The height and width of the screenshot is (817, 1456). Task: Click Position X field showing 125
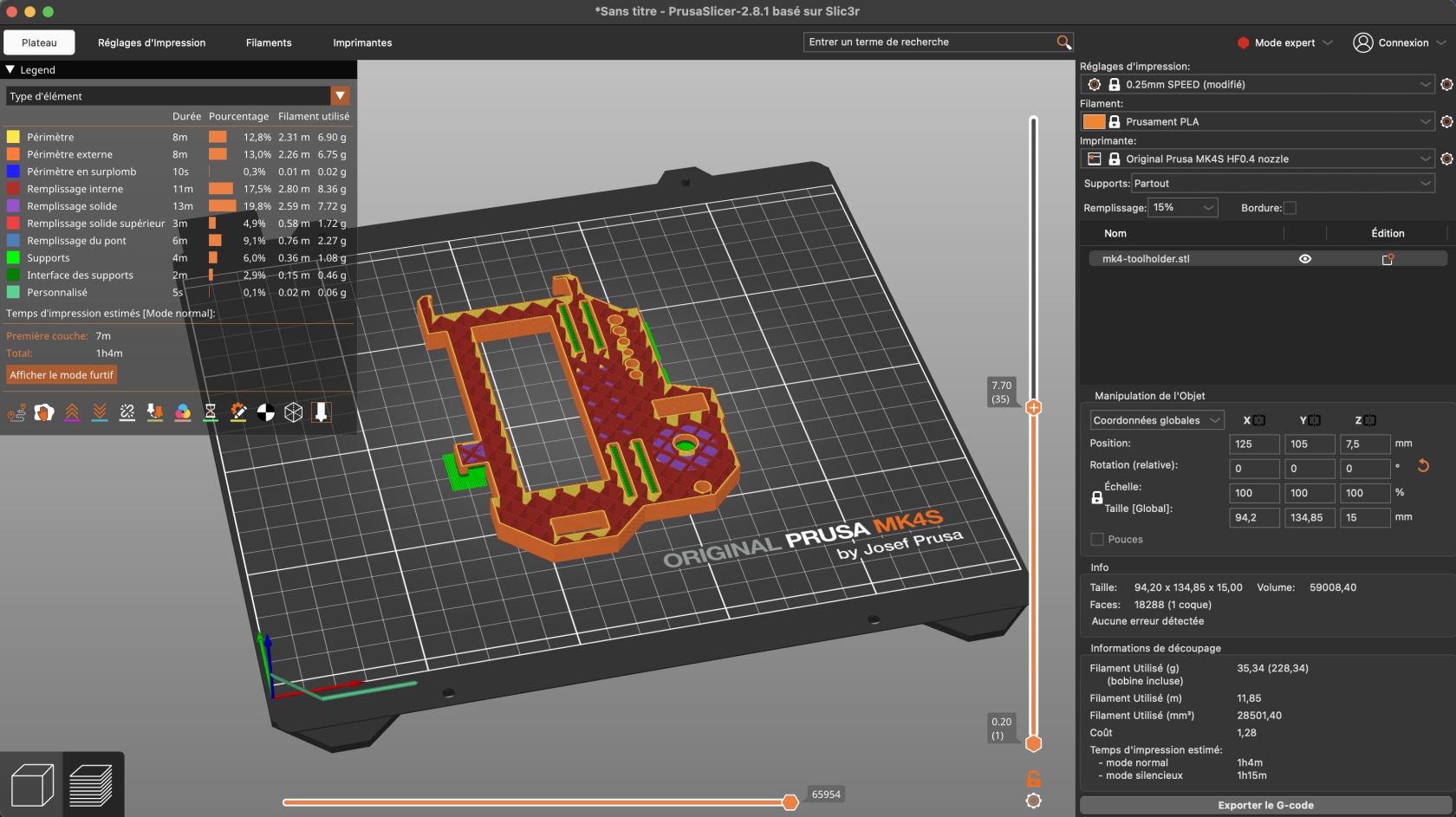(1254, 444)
